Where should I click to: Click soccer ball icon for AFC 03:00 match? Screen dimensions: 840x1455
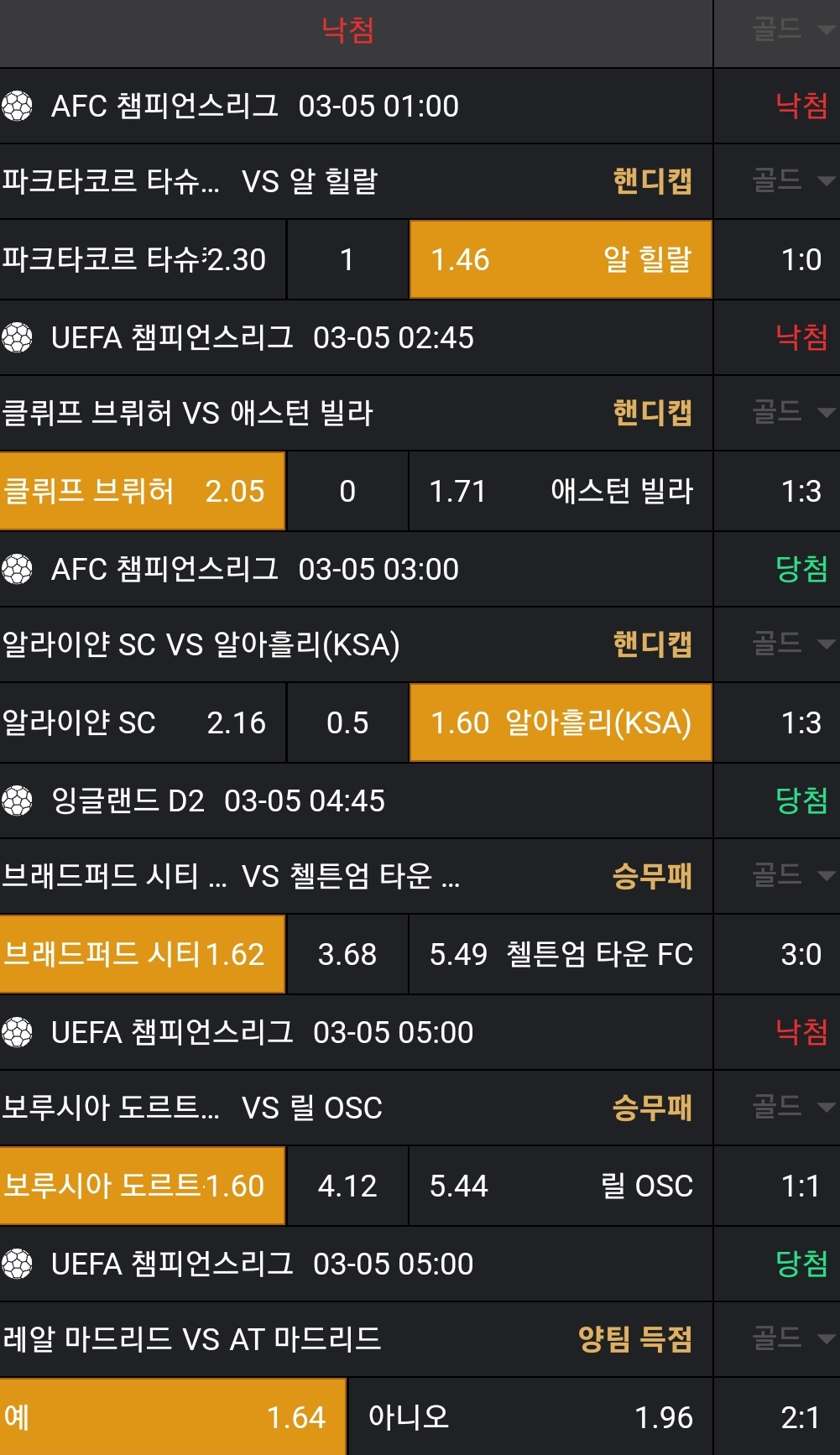tap(17, 570)
